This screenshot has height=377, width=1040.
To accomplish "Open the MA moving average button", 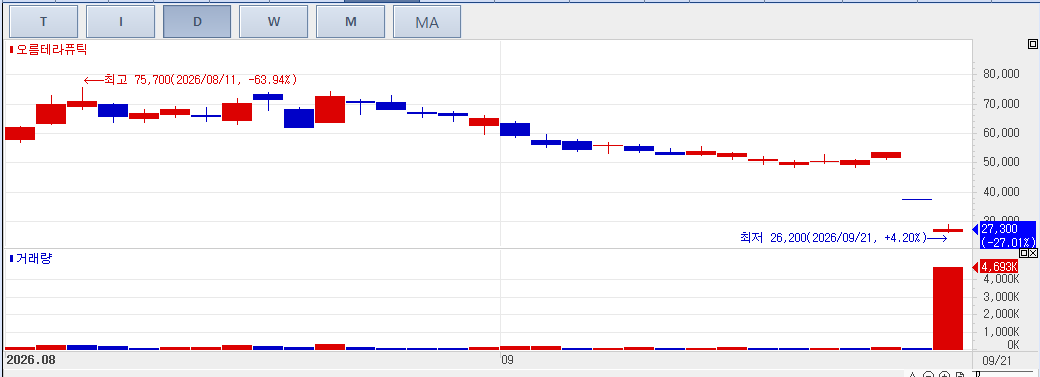I will click(x=427, y=21).
